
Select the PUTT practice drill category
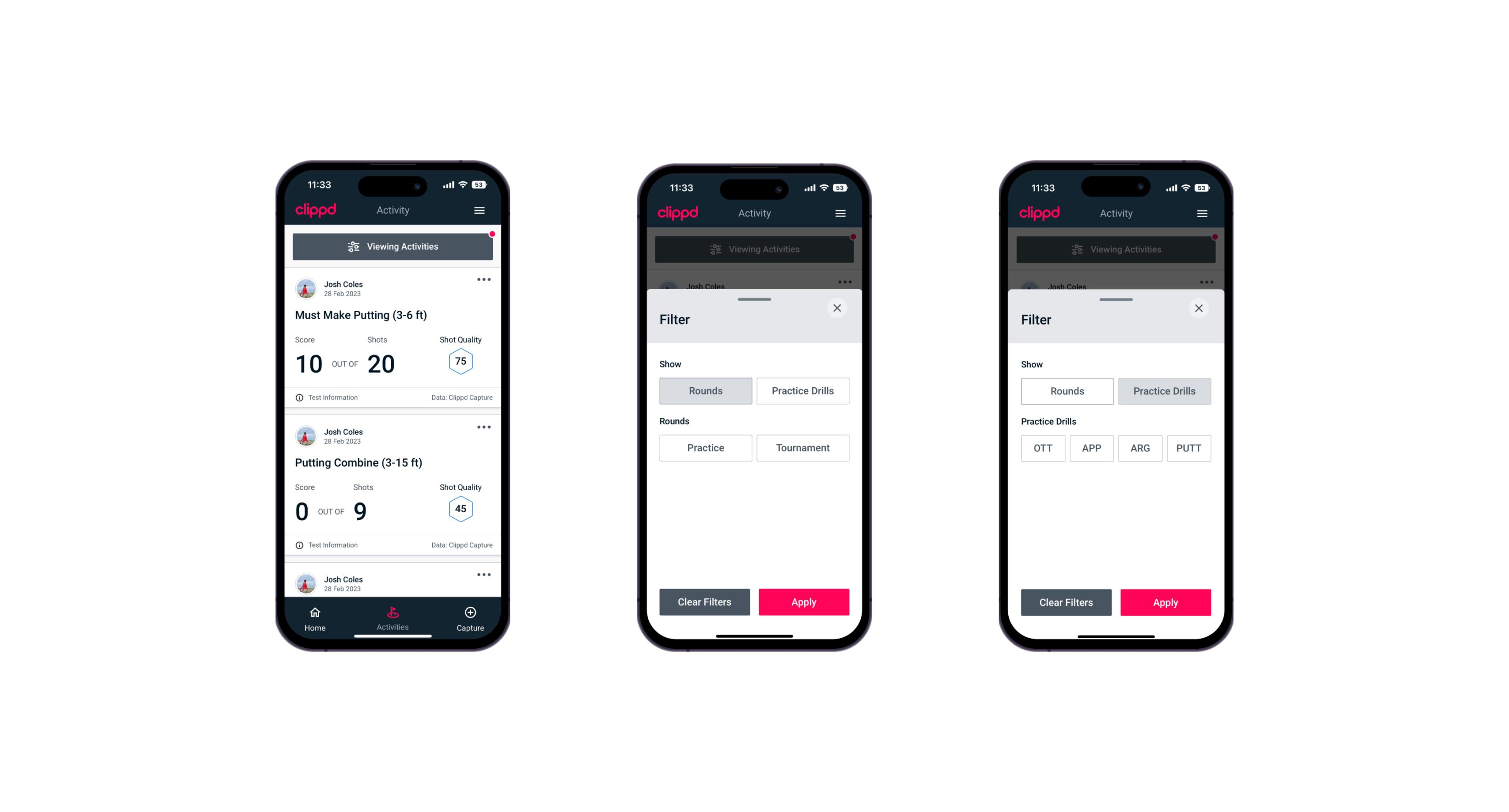[1193, 448]
